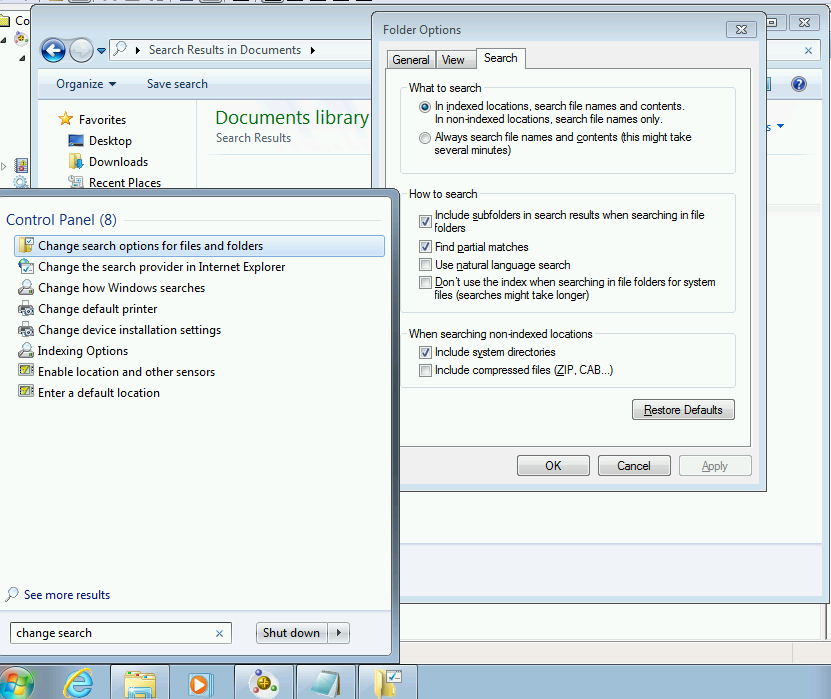Image resolution: width=831 pixels, height=699 pixels.
Task: Switch to the General tab
Action: tap(411, 60)
